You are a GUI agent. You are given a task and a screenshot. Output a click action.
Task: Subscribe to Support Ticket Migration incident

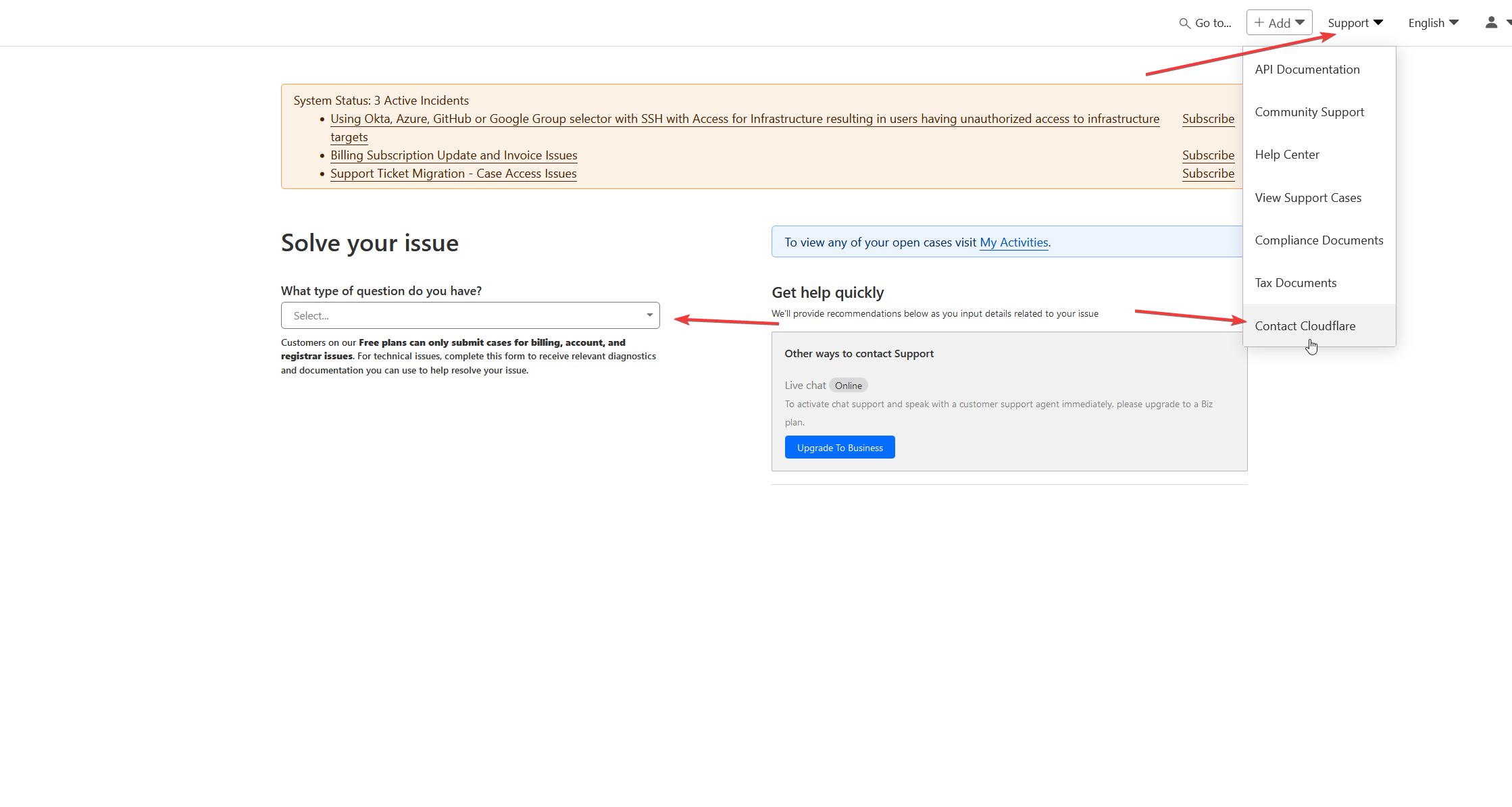[1207, 174]
